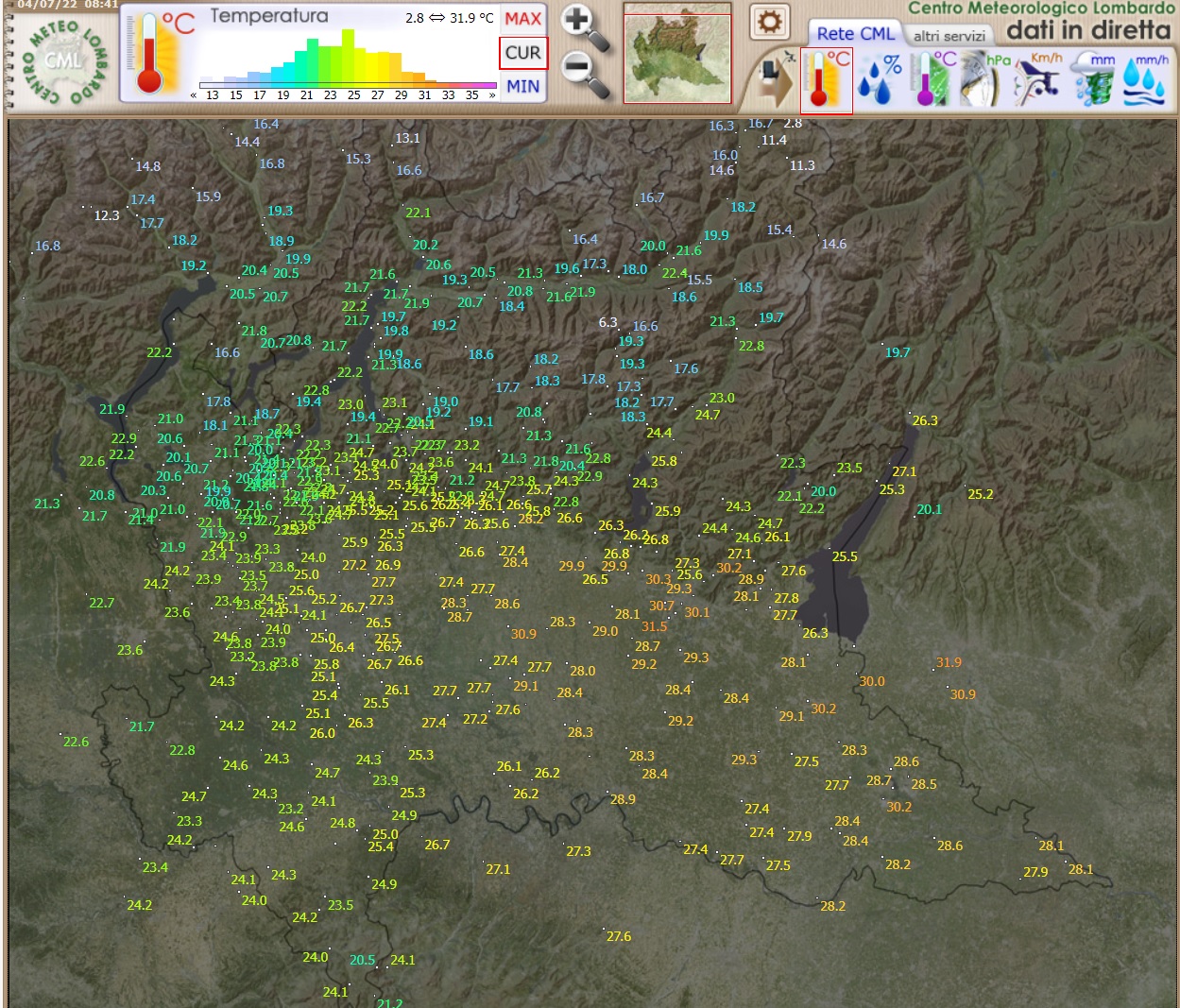Click the Centro Meteorologico Lombardo heading

[1042, 9]
